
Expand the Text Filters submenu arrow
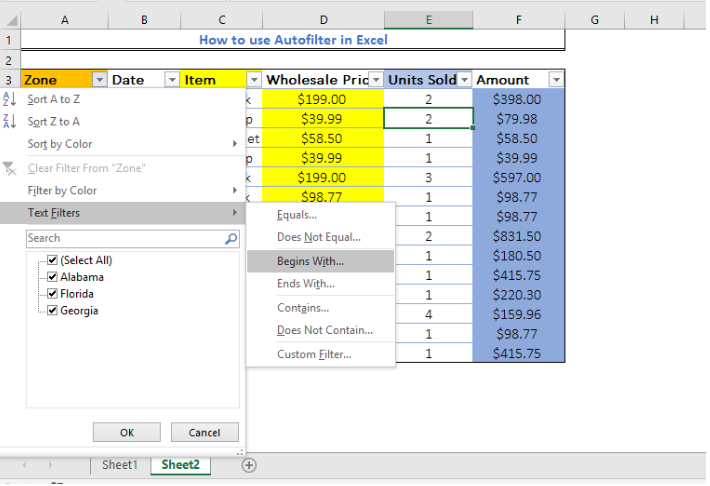pyautogui.click(x=235, y=212)
